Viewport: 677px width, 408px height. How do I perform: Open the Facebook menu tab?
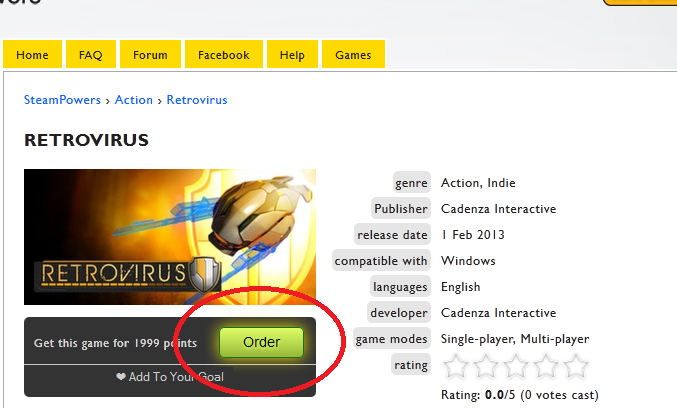pyautogui.click(x=224, y=54)
